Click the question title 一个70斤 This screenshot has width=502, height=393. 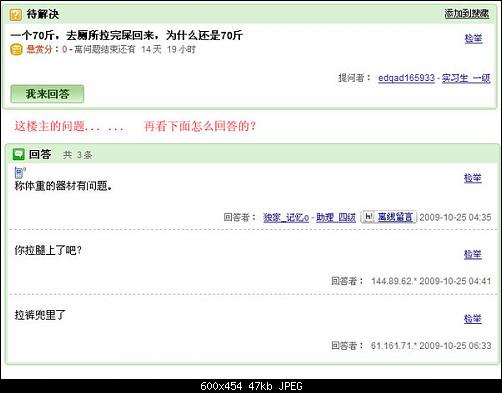[127, 35]
